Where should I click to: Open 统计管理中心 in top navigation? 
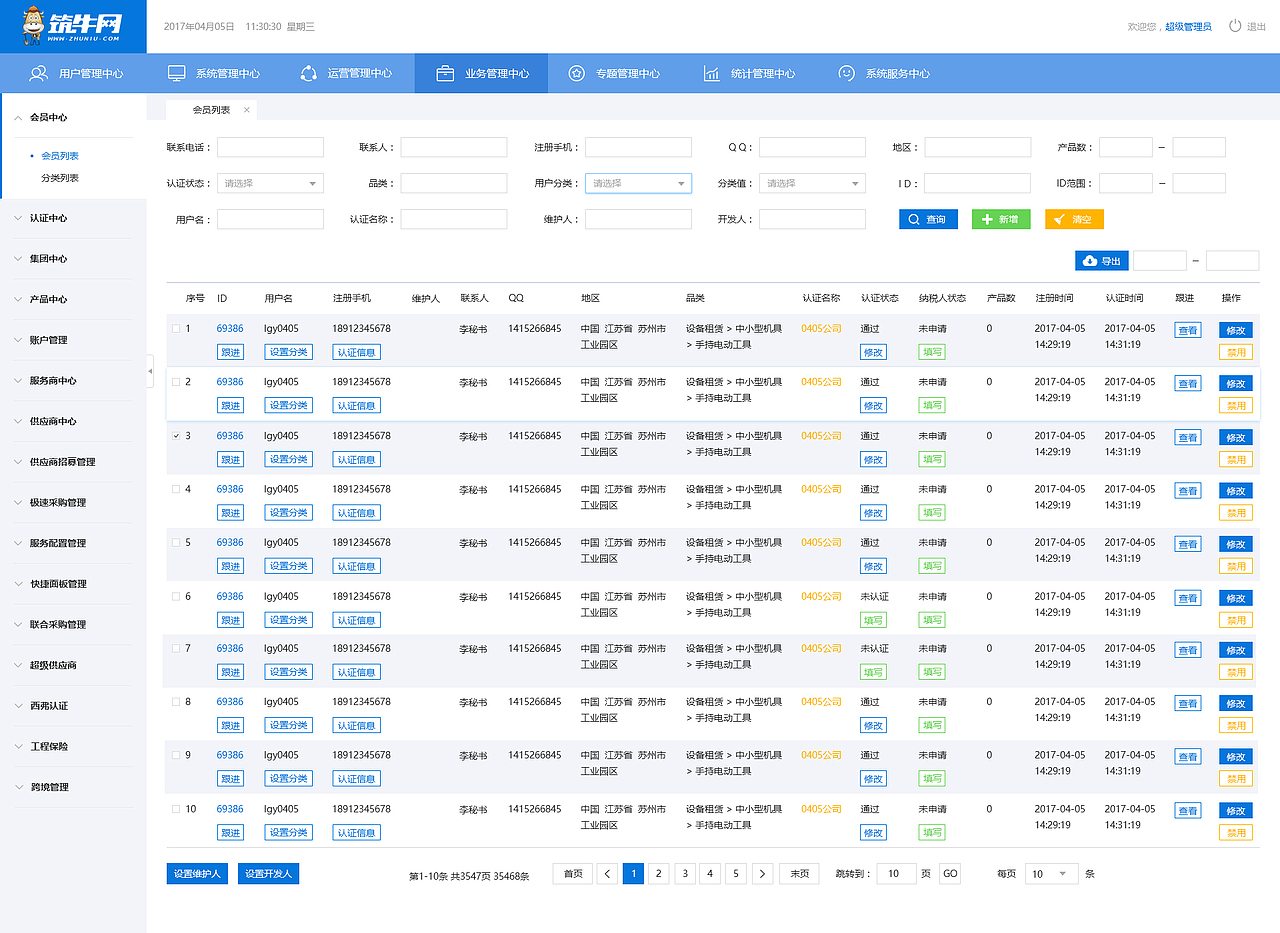pyautogui.click(x=749, y=73)
